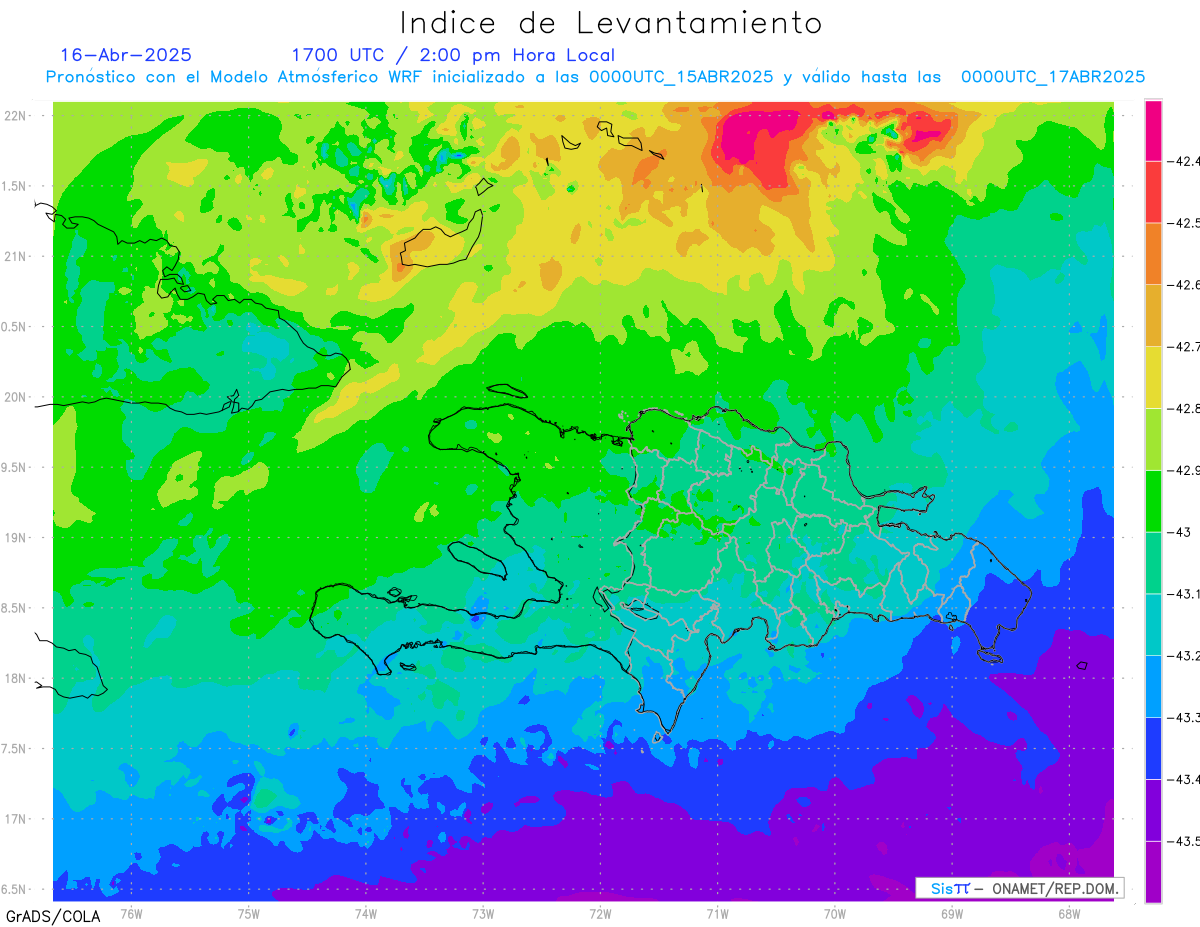Pick the blue swatch between -43.3 and -43.4
Screen dimensions: 1200x927
coord(1153,749)
